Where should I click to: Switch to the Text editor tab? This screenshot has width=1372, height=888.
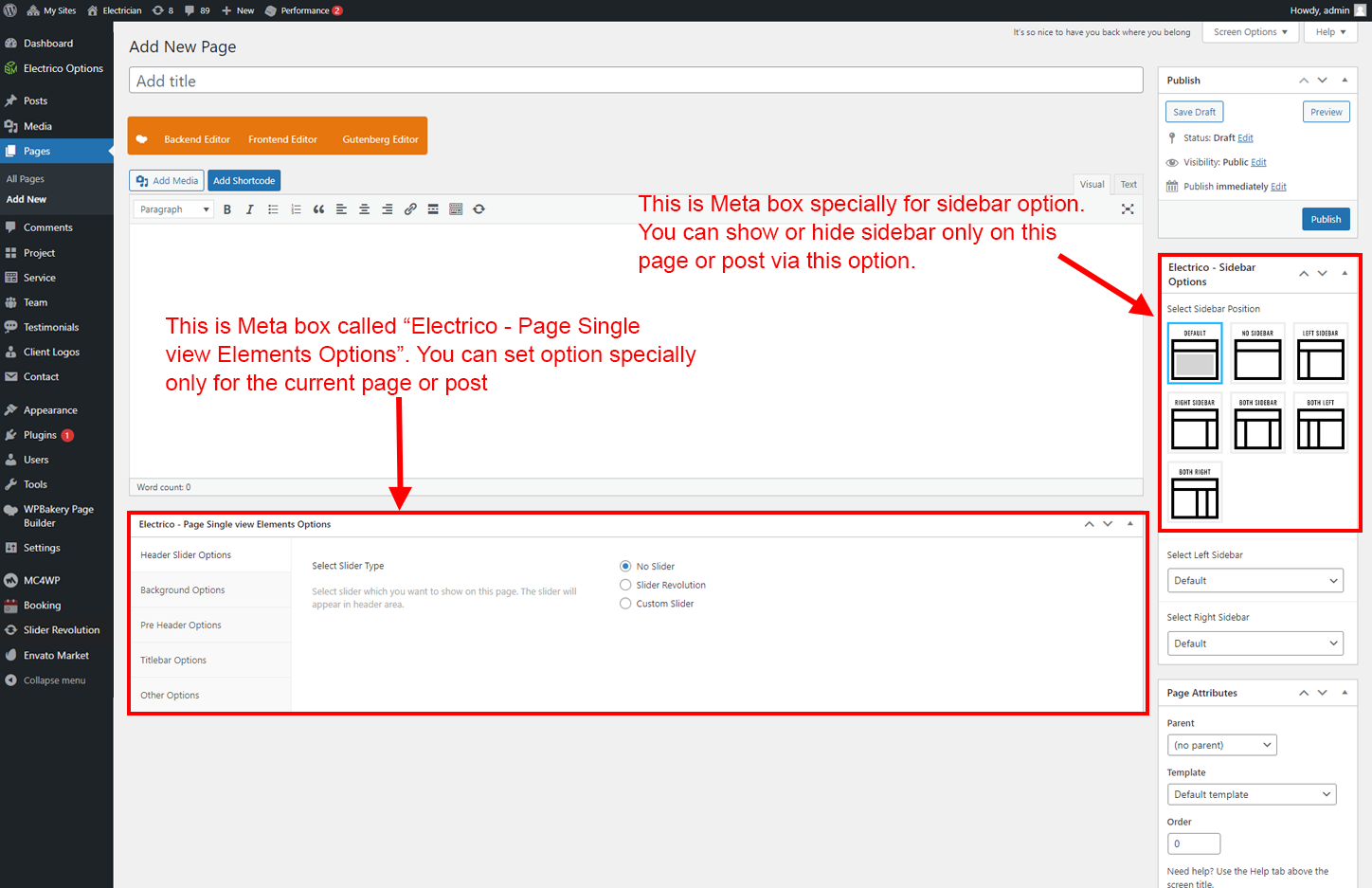tap(1128, 185)
